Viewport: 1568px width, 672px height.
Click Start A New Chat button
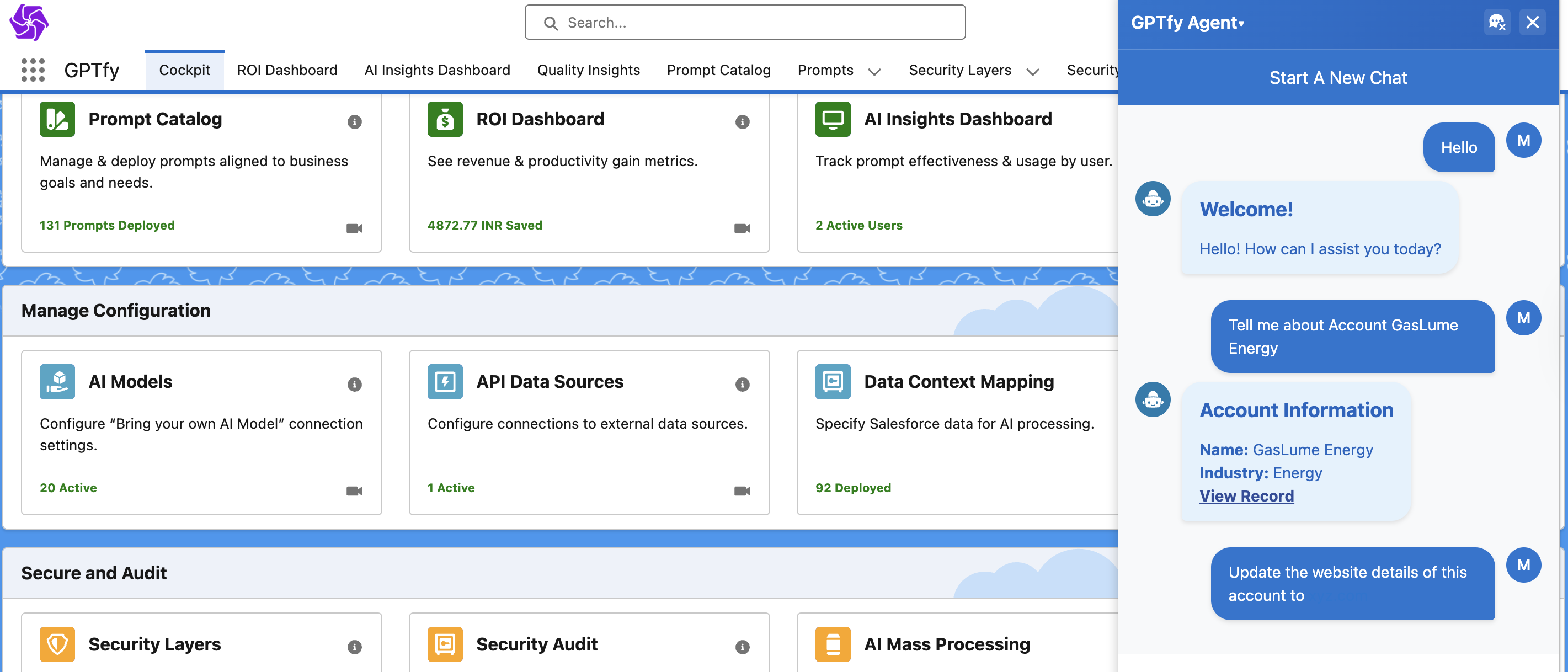pyautogui.click(x=1338, y=78)
